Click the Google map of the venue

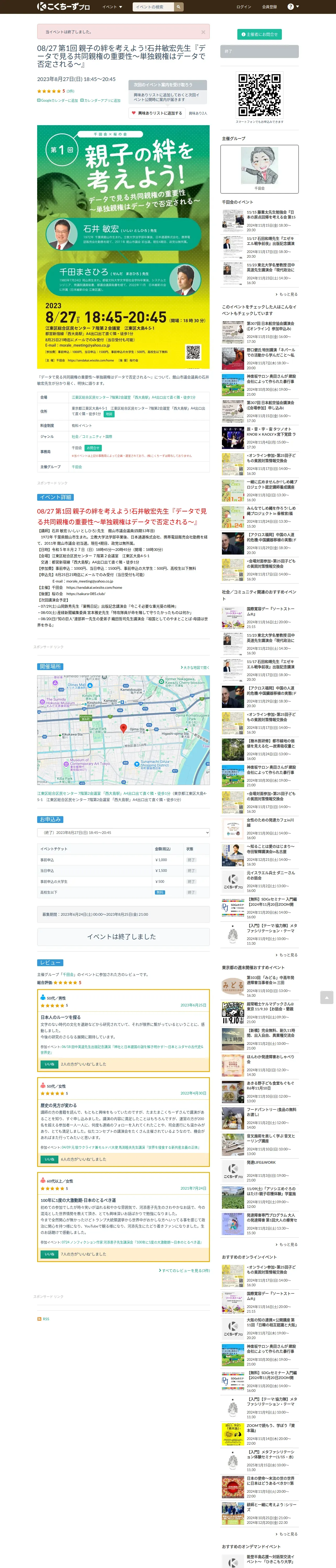(x=123, y=730)
